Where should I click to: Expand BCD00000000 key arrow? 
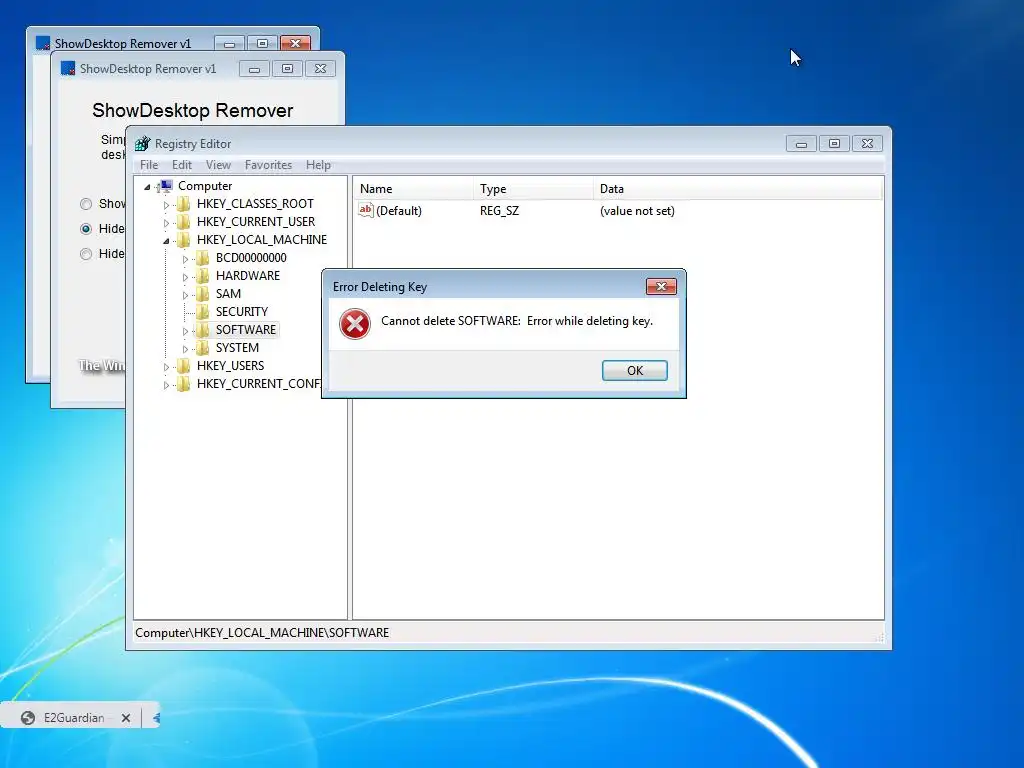click(x=185, y=259)
